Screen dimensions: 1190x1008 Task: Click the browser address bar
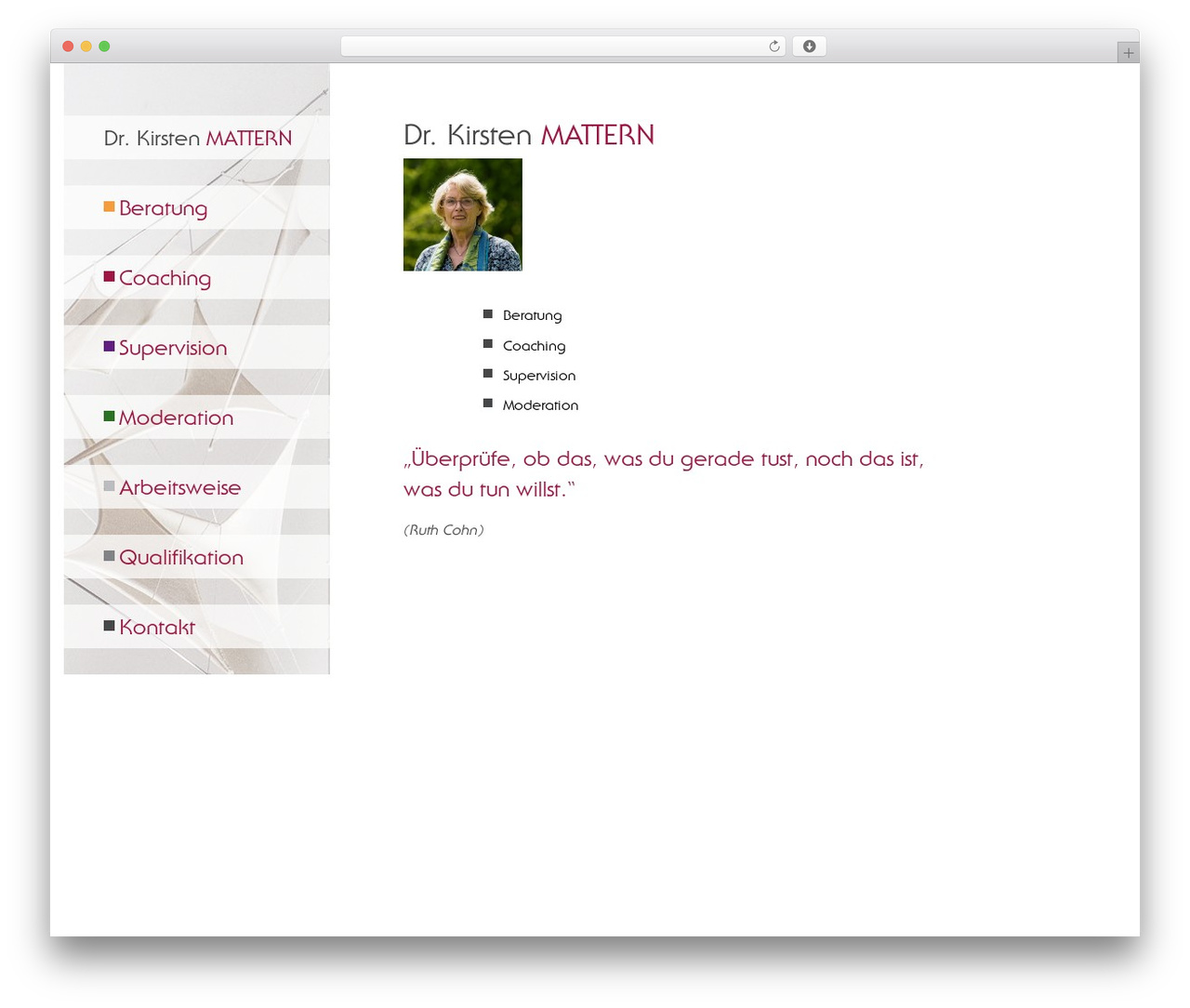[563, 46]
